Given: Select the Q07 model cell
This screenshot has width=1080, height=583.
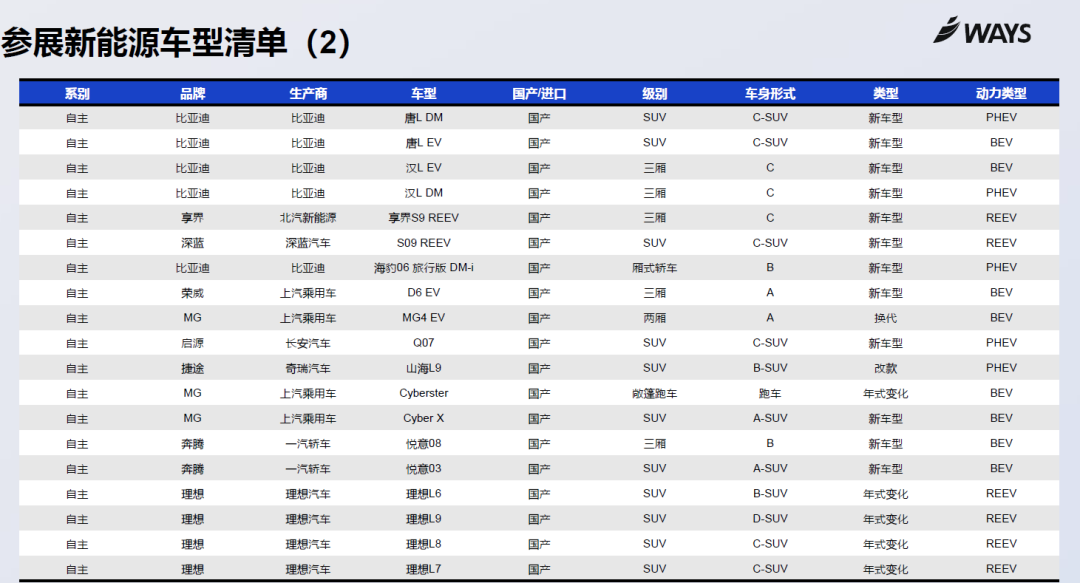Looking at the screenshot, I should 424,343.
